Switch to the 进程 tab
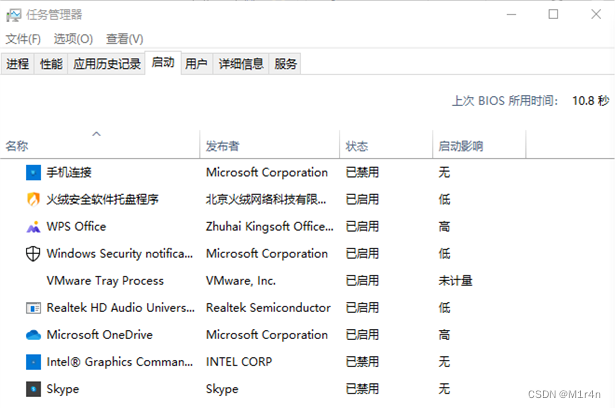 (18, 64)
